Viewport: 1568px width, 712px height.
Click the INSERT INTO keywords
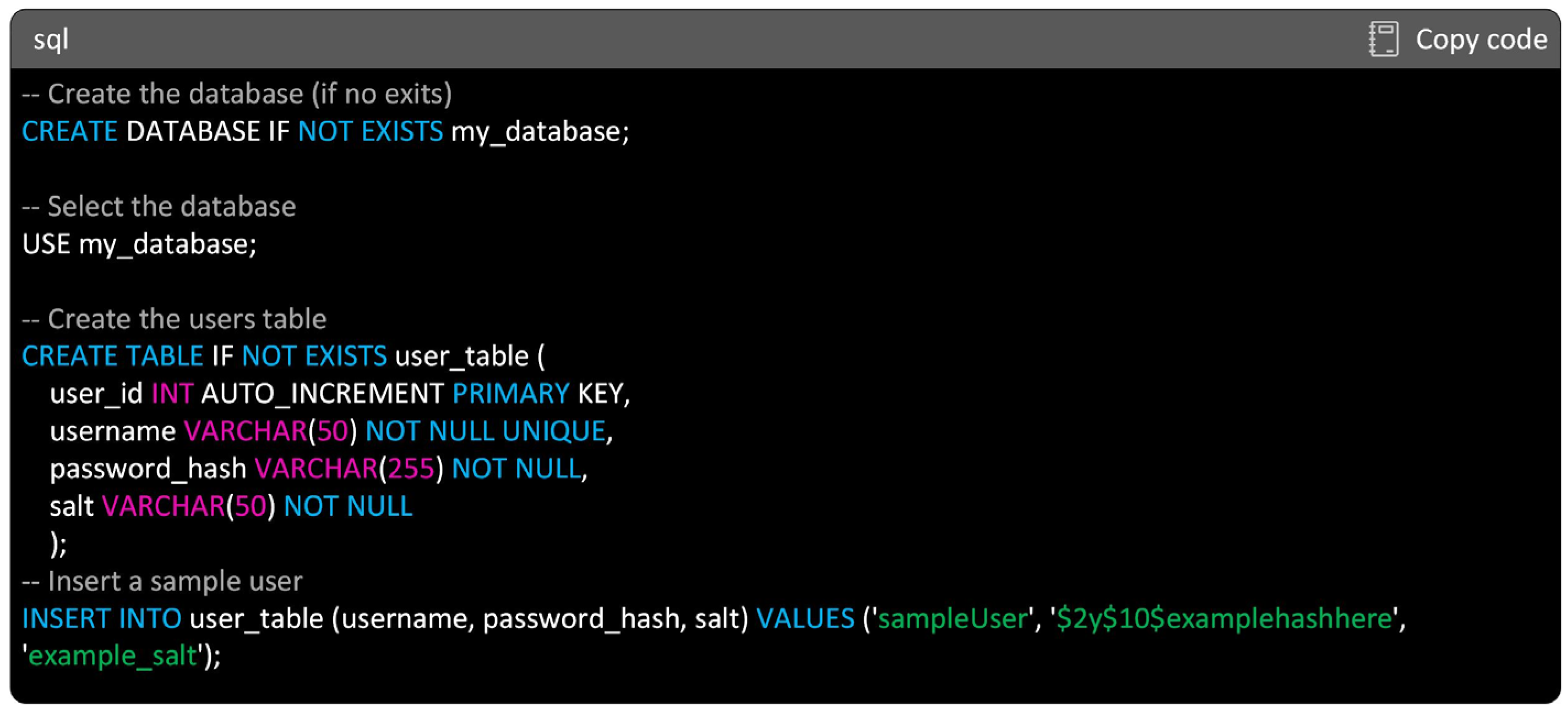click(102, 619)
